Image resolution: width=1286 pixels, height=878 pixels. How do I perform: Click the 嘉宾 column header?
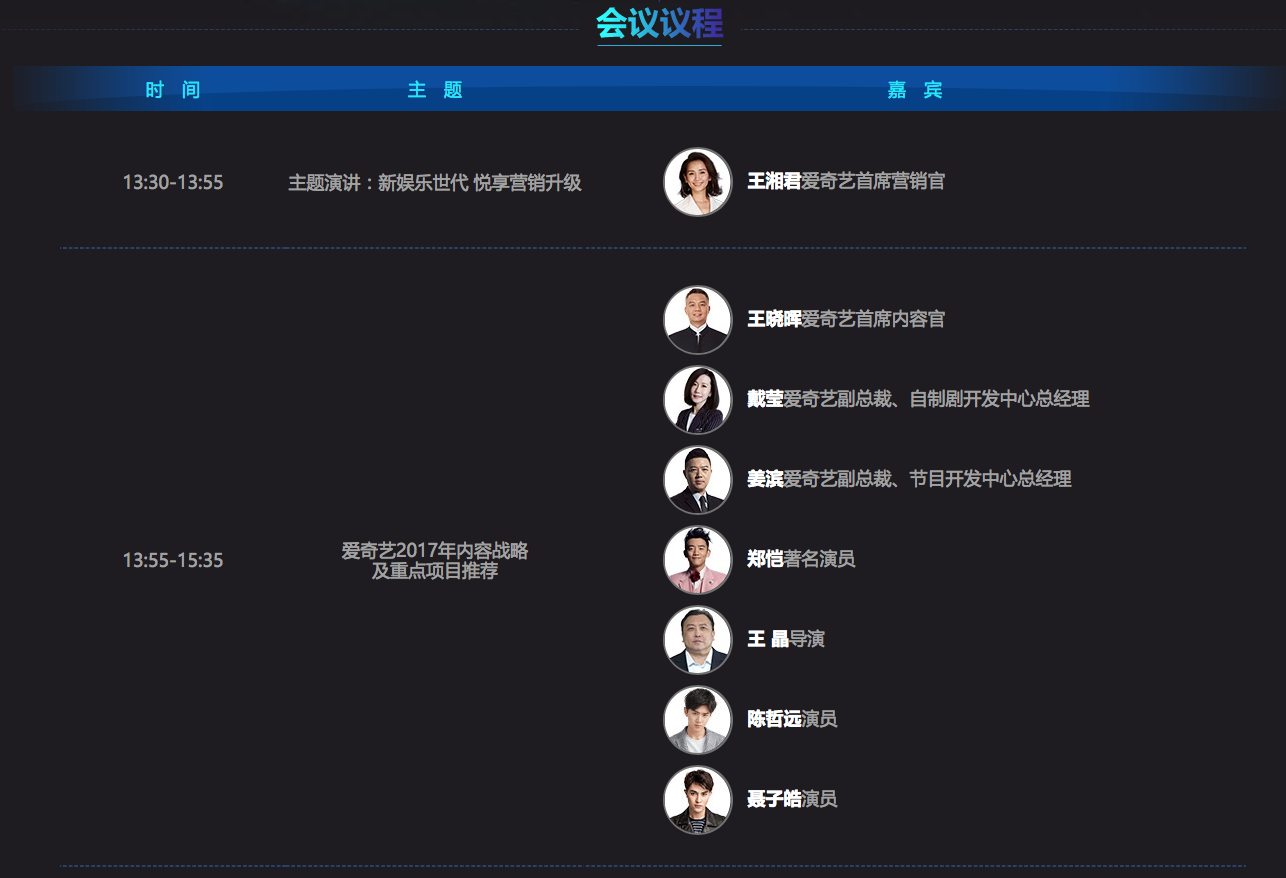pos(915,90)
